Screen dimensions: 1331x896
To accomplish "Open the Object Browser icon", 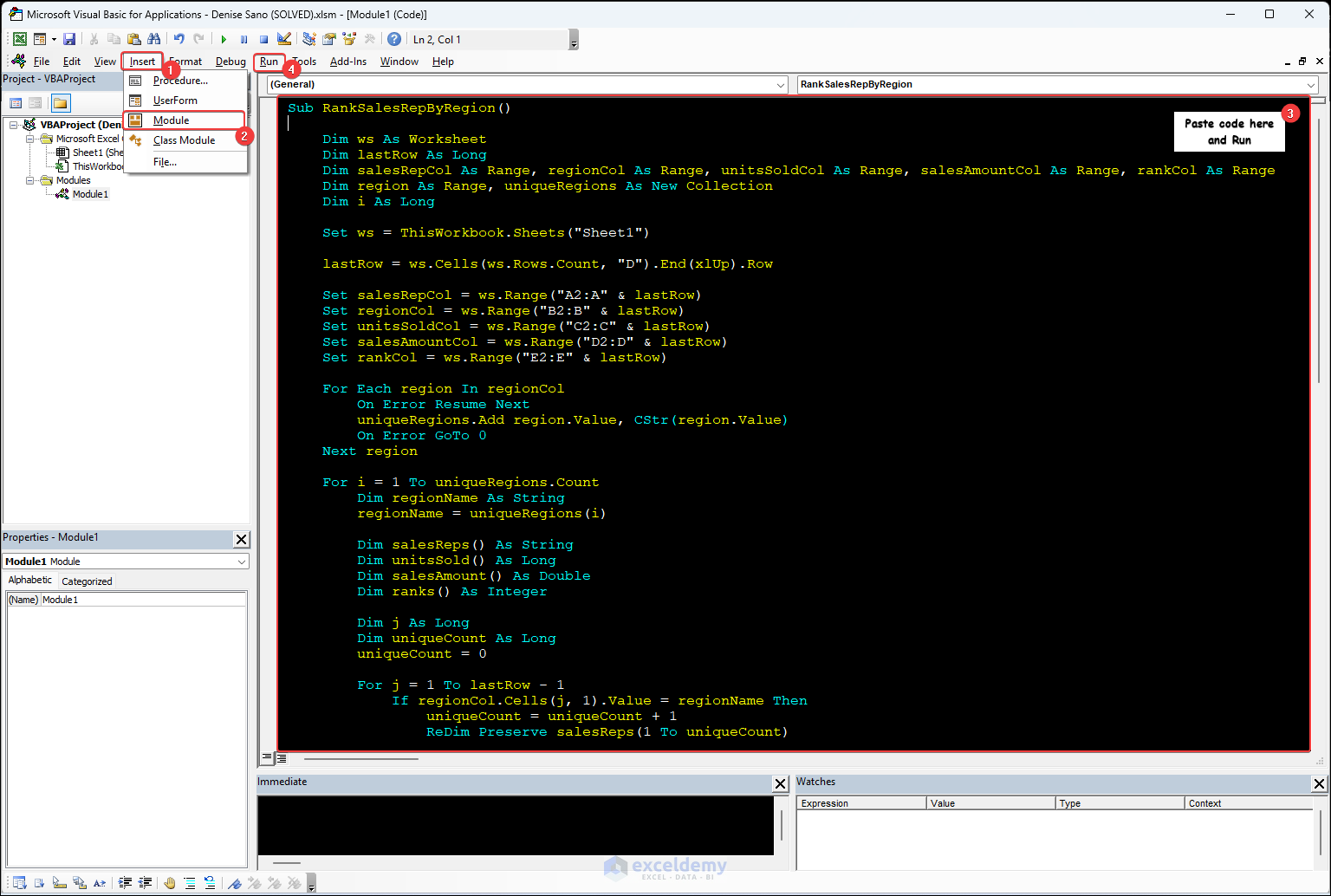I will (x=349, y=39).
